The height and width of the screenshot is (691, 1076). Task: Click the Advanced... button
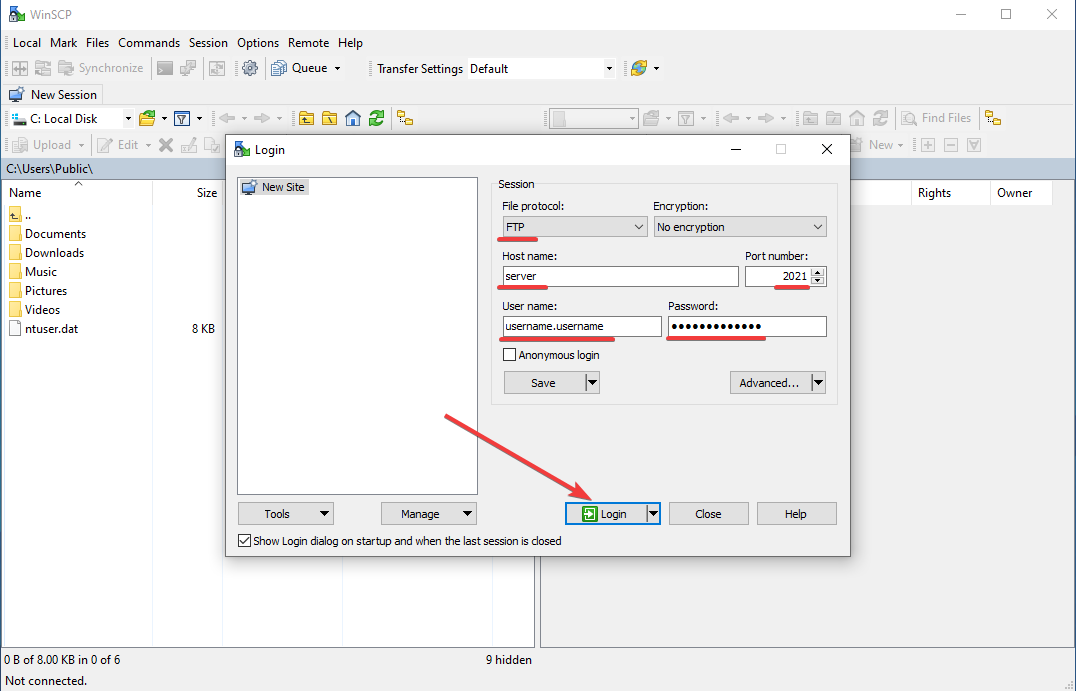[x=769, y=382]
